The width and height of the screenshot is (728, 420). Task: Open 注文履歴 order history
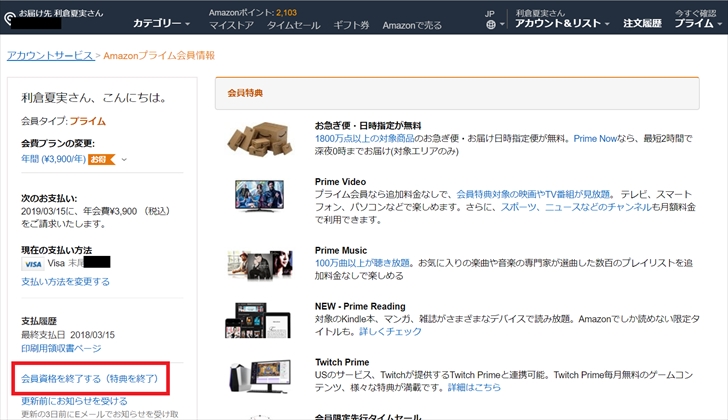click(x=642, y=23)
